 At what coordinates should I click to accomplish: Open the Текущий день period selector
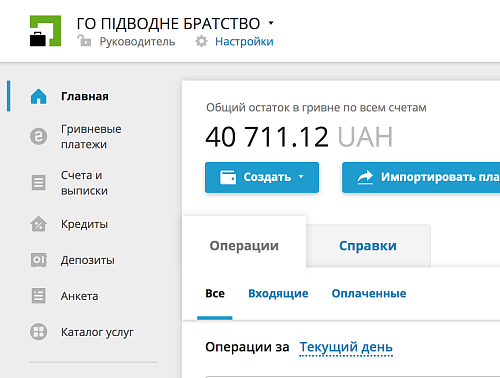pos(346,347)
